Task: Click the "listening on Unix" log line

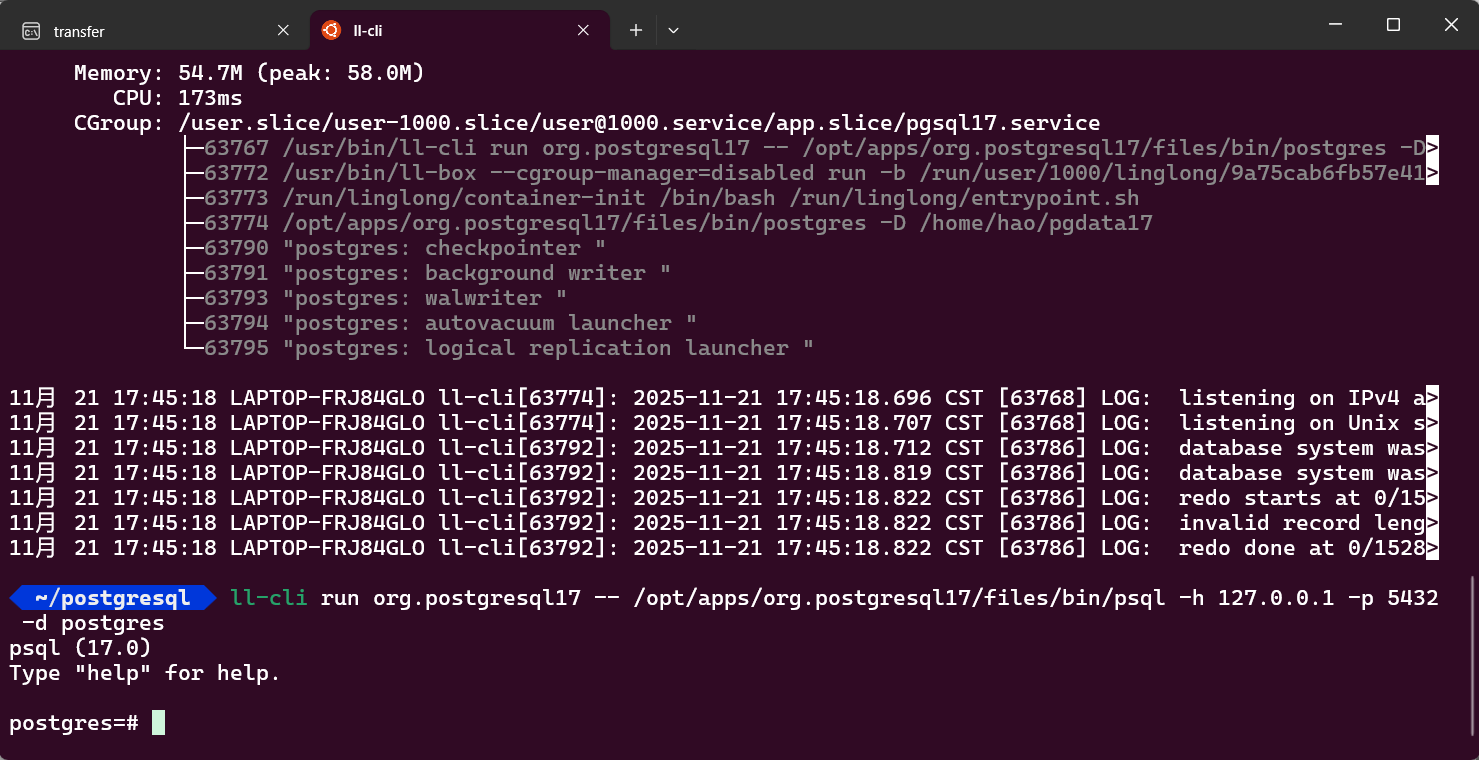Action: click(x=724, y=423)
